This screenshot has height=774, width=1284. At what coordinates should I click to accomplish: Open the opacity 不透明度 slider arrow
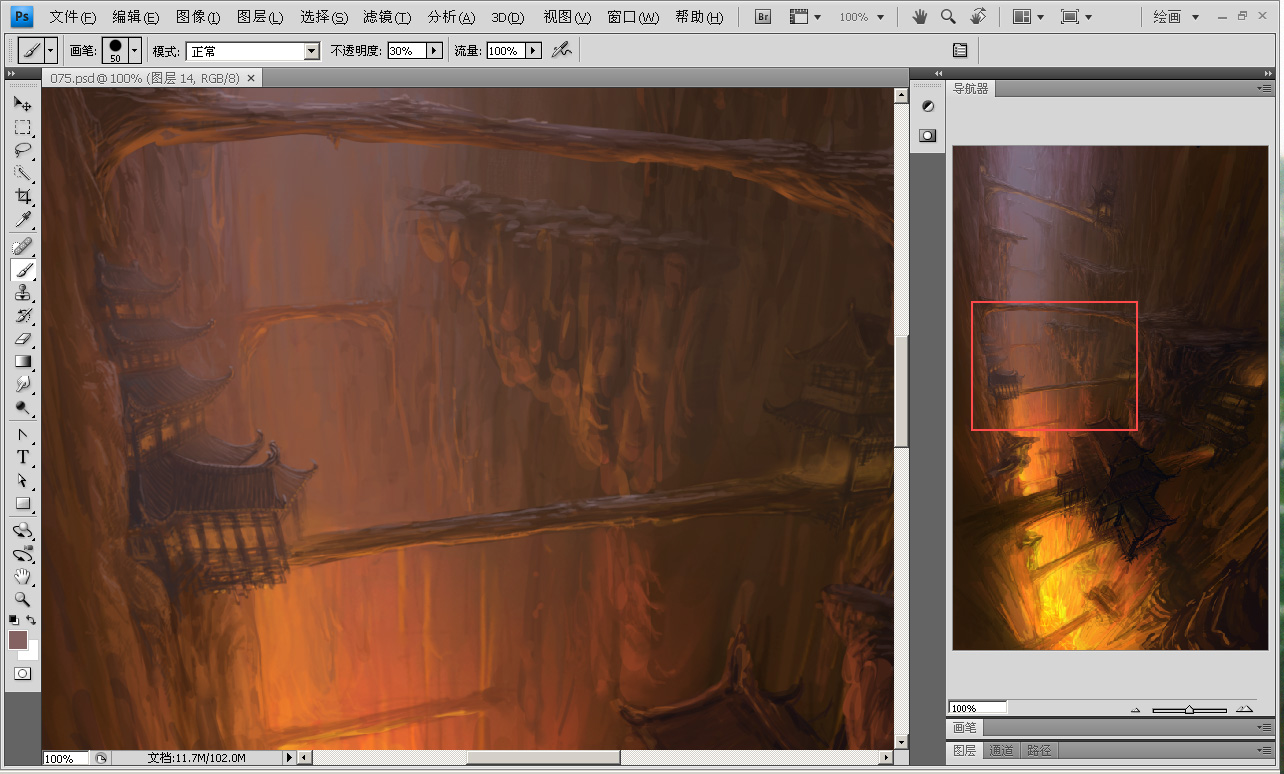coord(435,50)
